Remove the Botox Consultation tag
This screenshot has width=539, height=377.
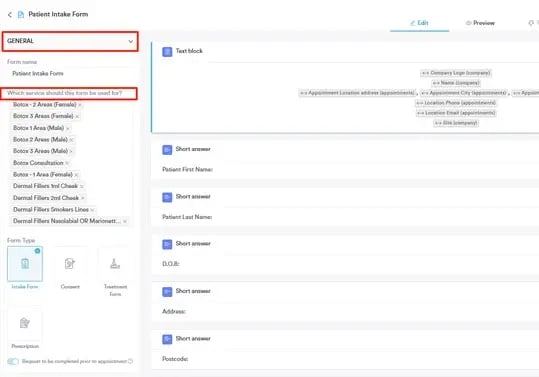coord(67,163)
